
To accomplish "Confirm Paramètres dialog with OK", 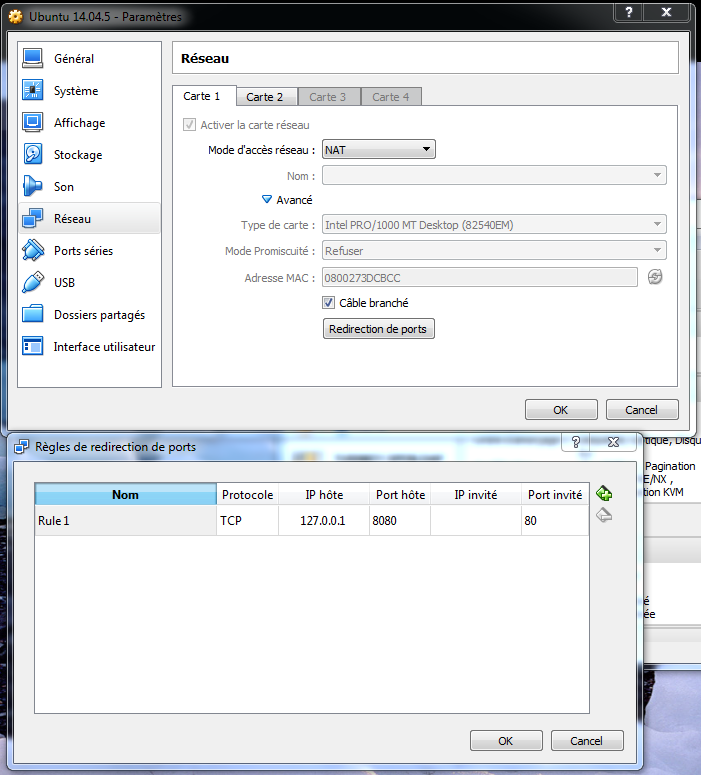I will click(561, 410).
